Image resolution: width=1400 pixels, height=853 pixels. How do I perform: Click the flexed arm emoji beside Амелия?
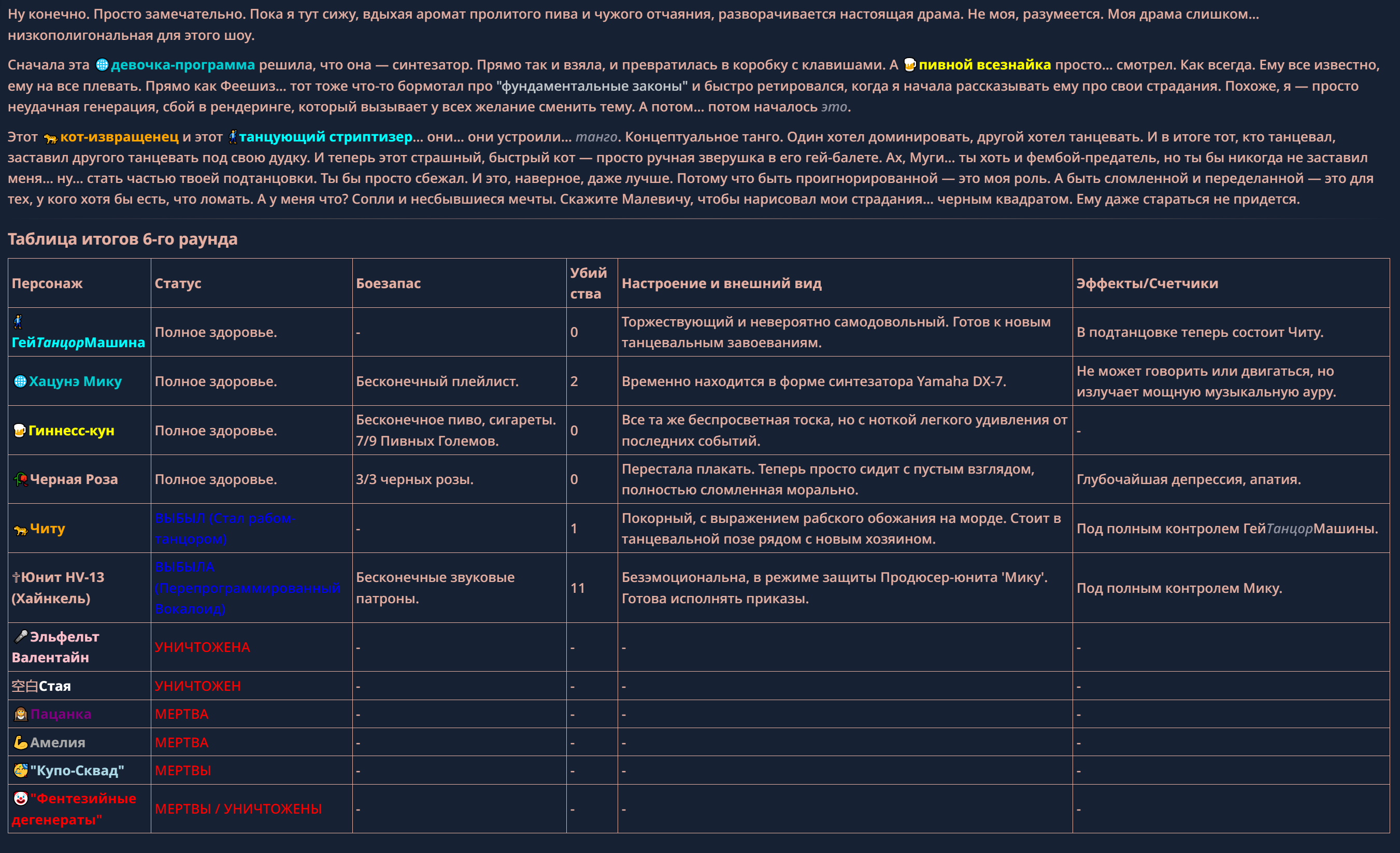point(20,742)
